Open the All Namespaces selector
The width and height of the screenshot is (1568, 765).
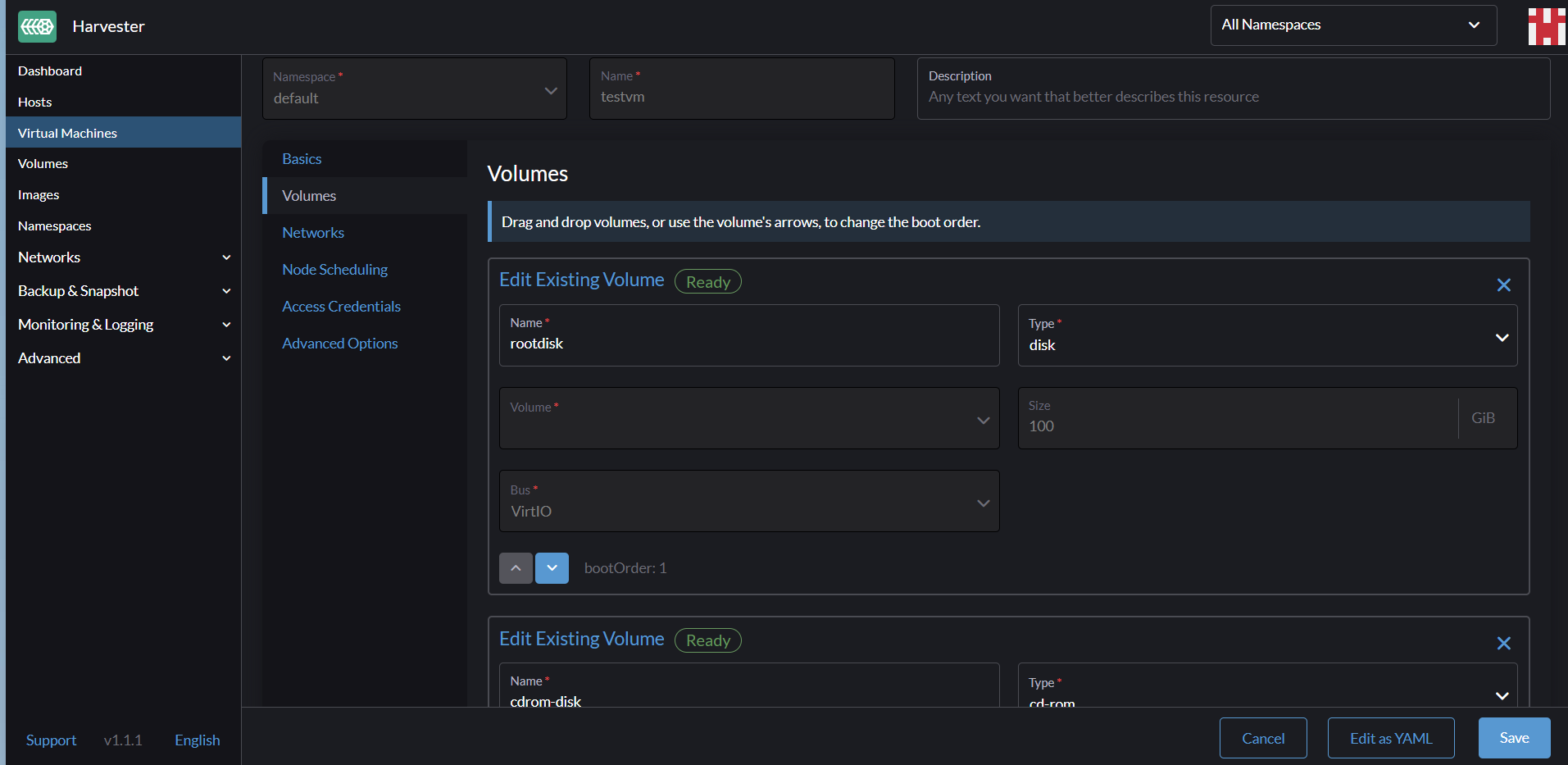coord(1352,25)
